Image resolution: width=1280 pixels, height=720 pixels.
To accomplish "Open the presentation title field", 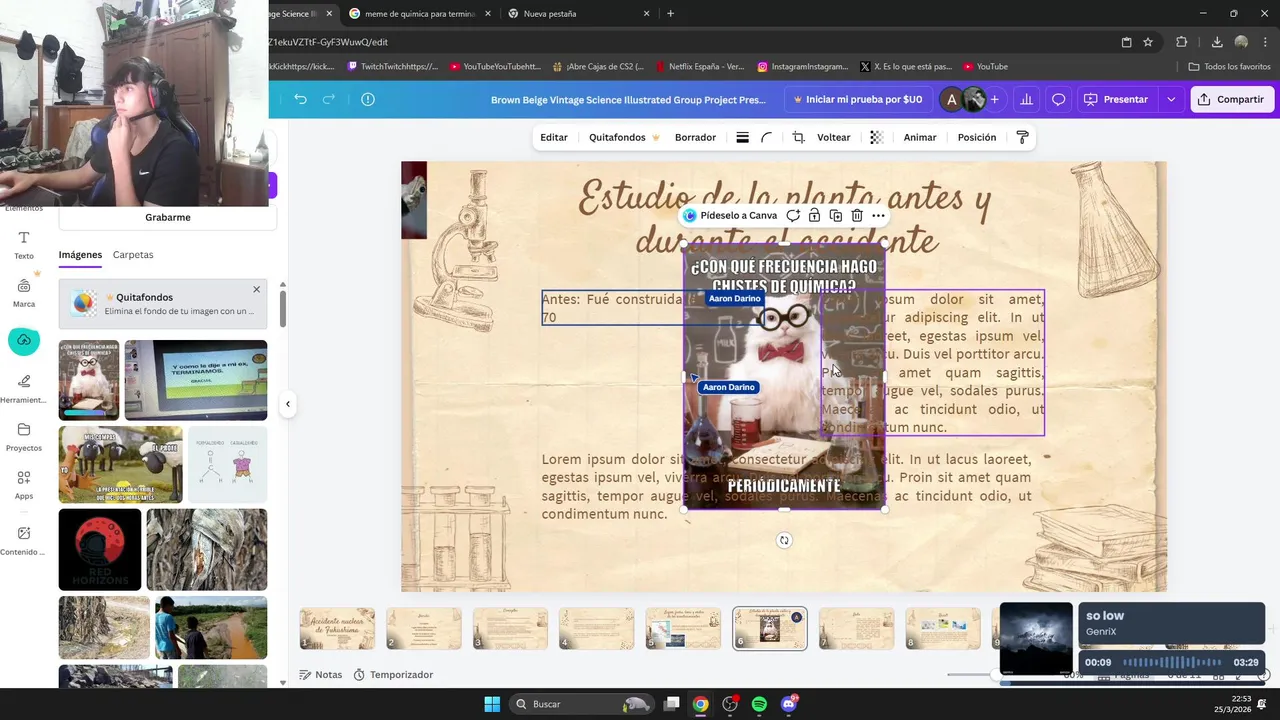I will (628, 100).
